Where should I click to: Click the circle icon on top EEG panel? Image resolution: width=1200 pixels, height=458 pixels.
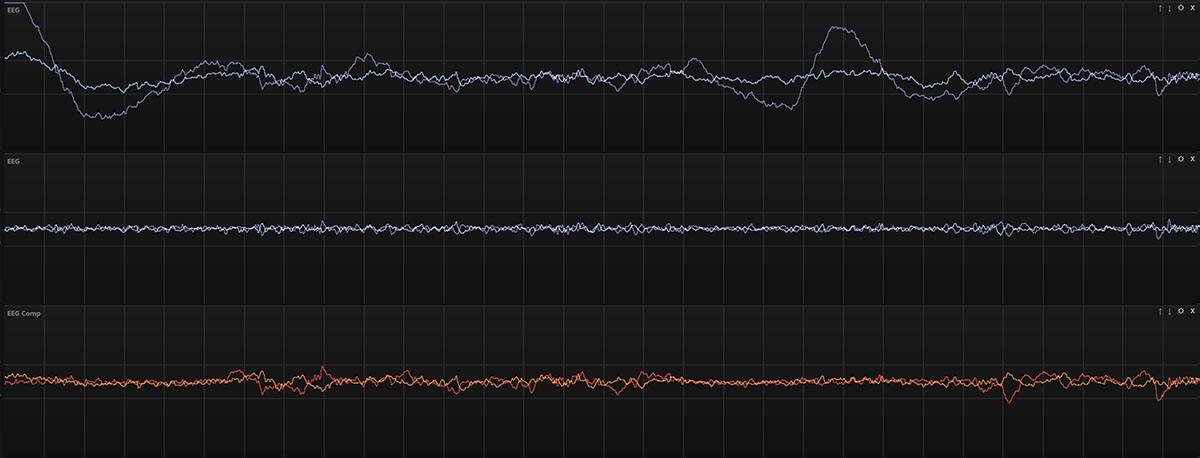pos(1181,7)
